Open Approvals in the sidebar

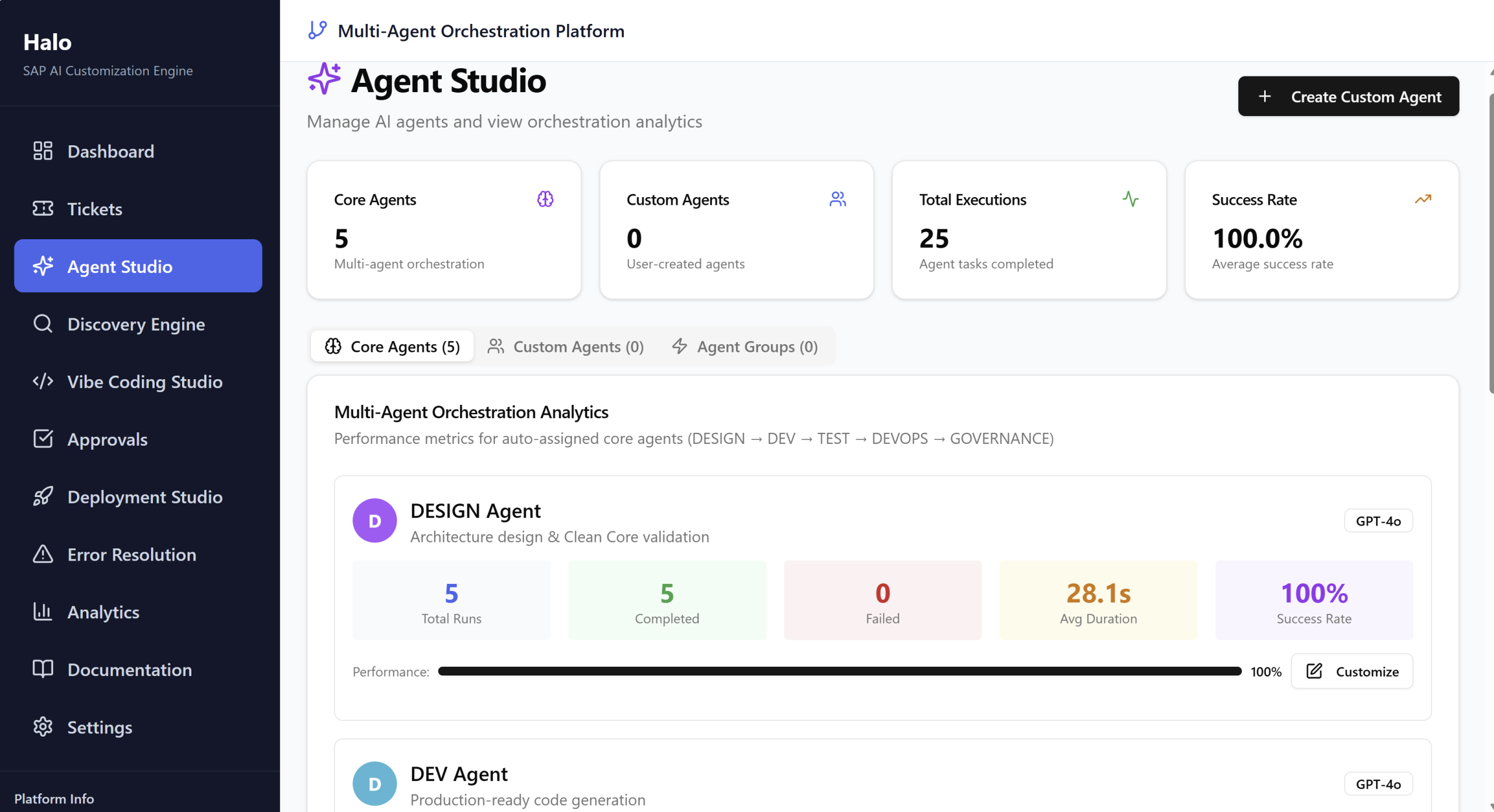coord(107,439)
